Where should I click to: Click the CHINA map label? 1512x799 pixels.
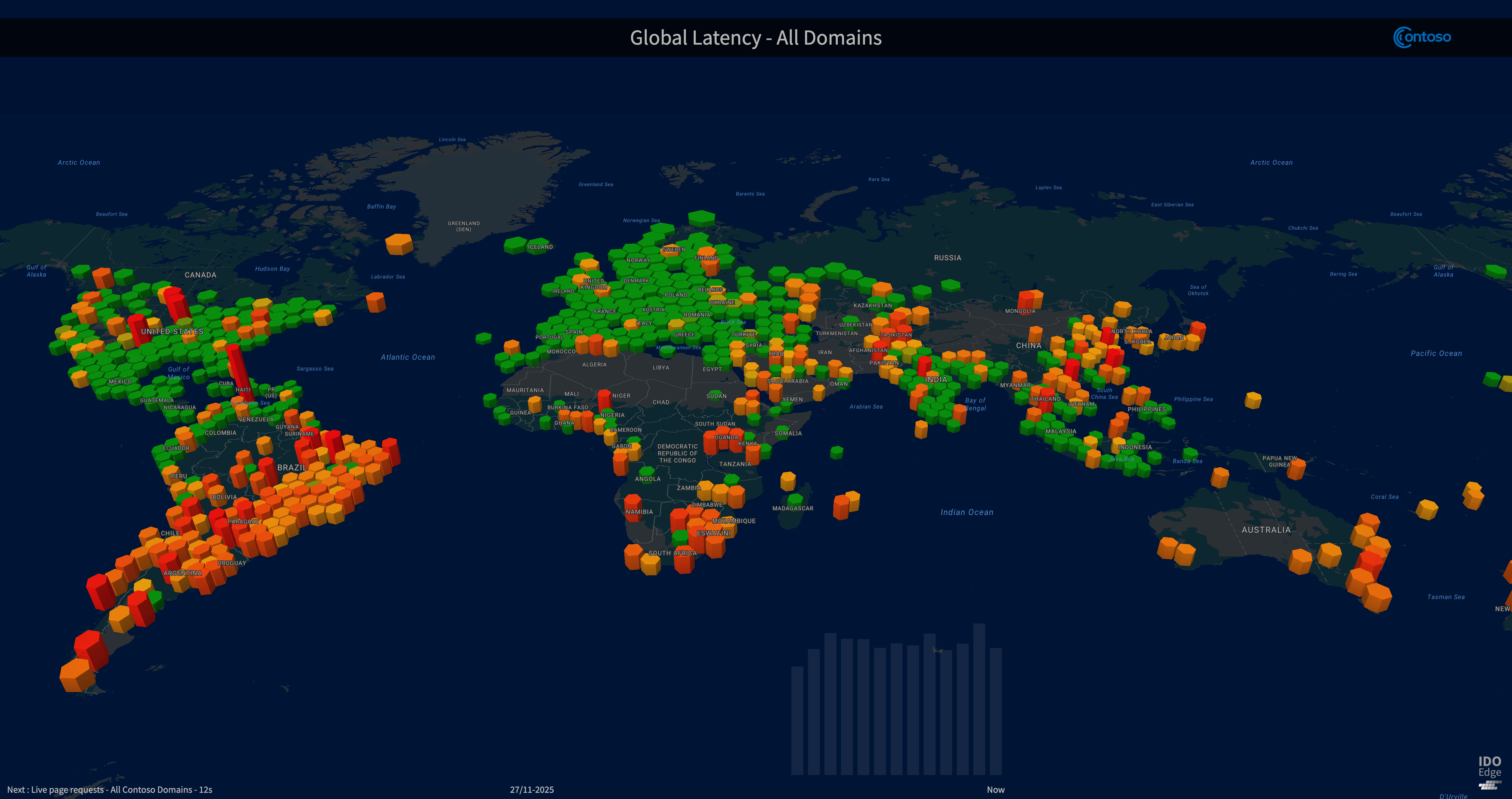1028,345
